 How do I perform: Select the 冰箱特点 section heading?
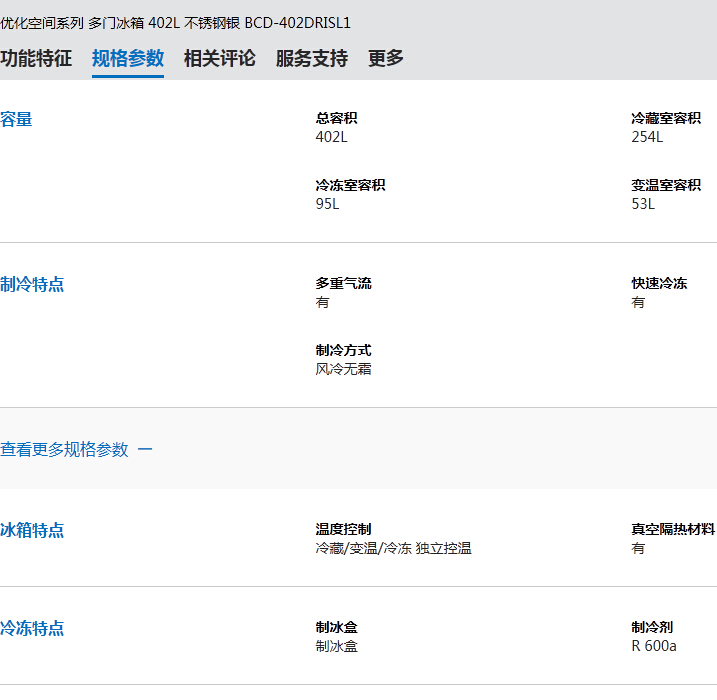[32, 530]
